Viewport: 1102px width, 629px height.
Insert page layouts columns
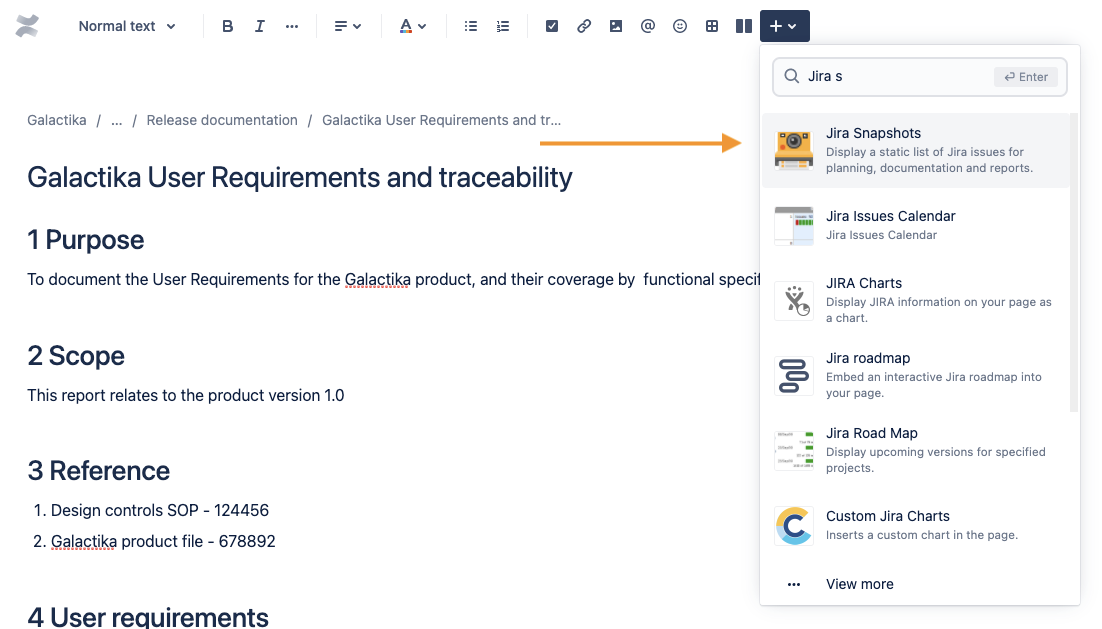pyautogui.click(x=744, y=26)
